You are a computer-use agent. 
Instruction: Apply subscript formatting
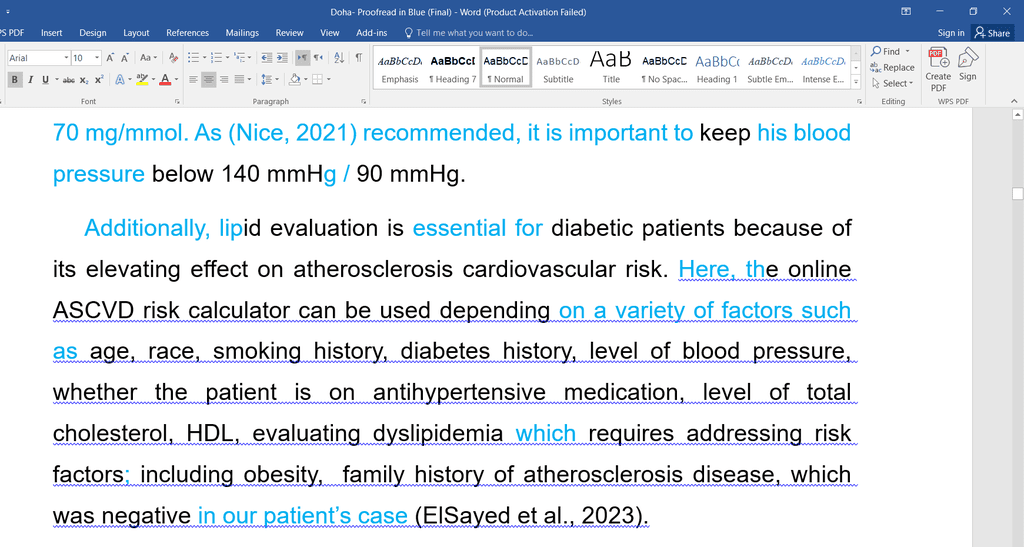[x=84, y=80]
